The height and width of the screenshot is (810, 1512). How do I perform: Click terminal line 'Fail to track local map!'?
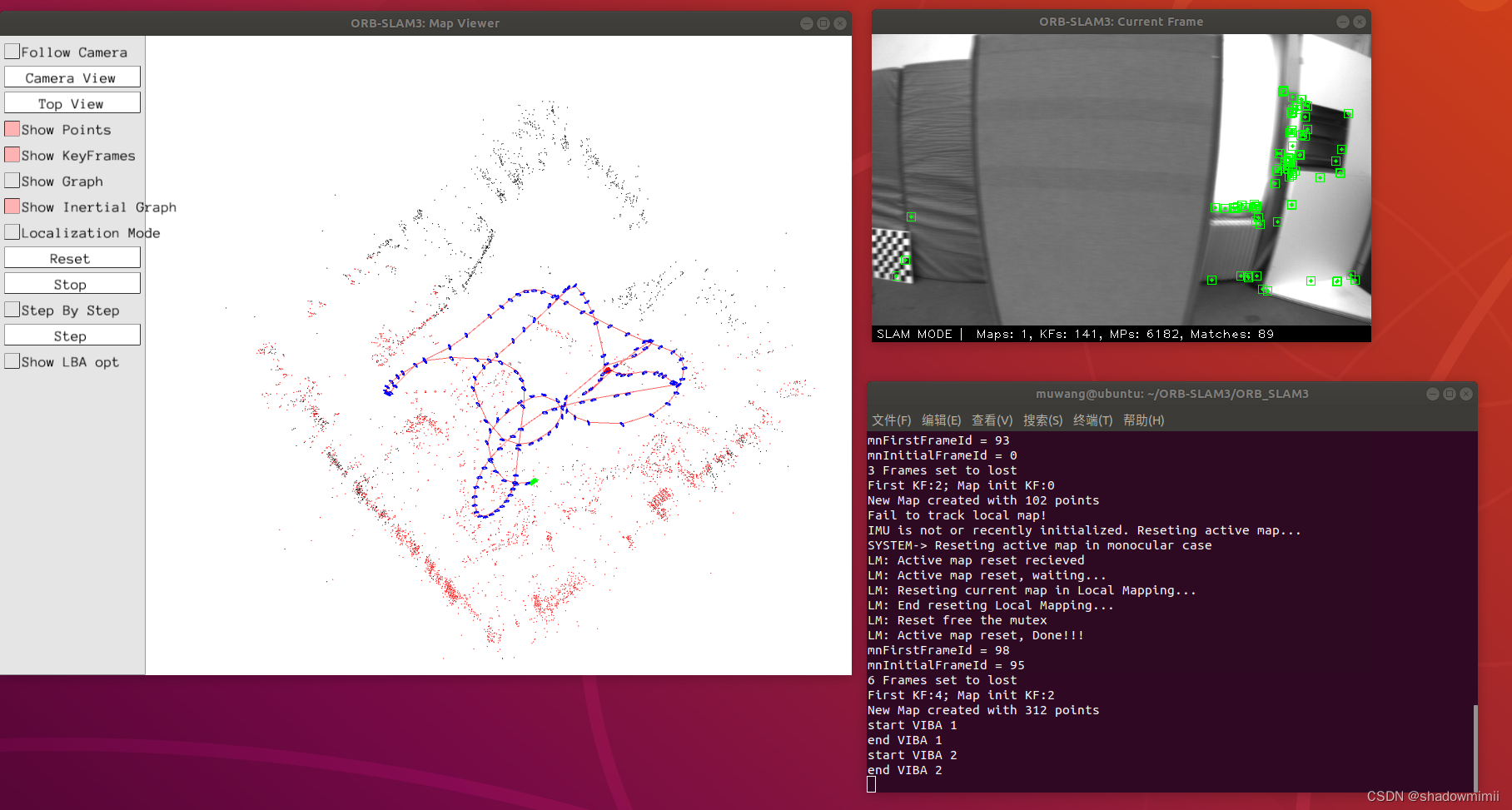coord(957,515)
